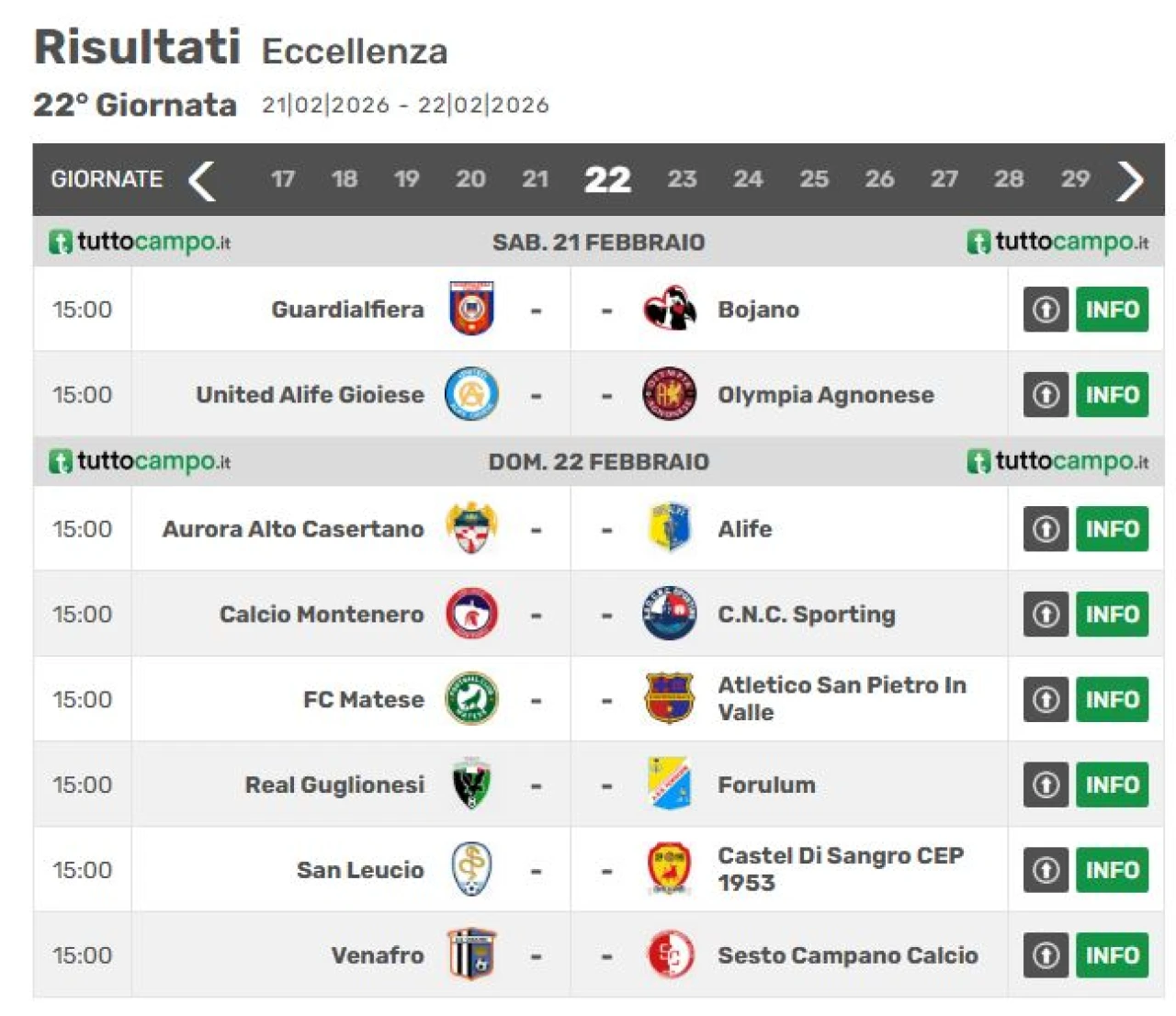Screen dimensions: 1176x1016
Task: Click the upload icon in Venafro match row
Action: (1046, 955)
